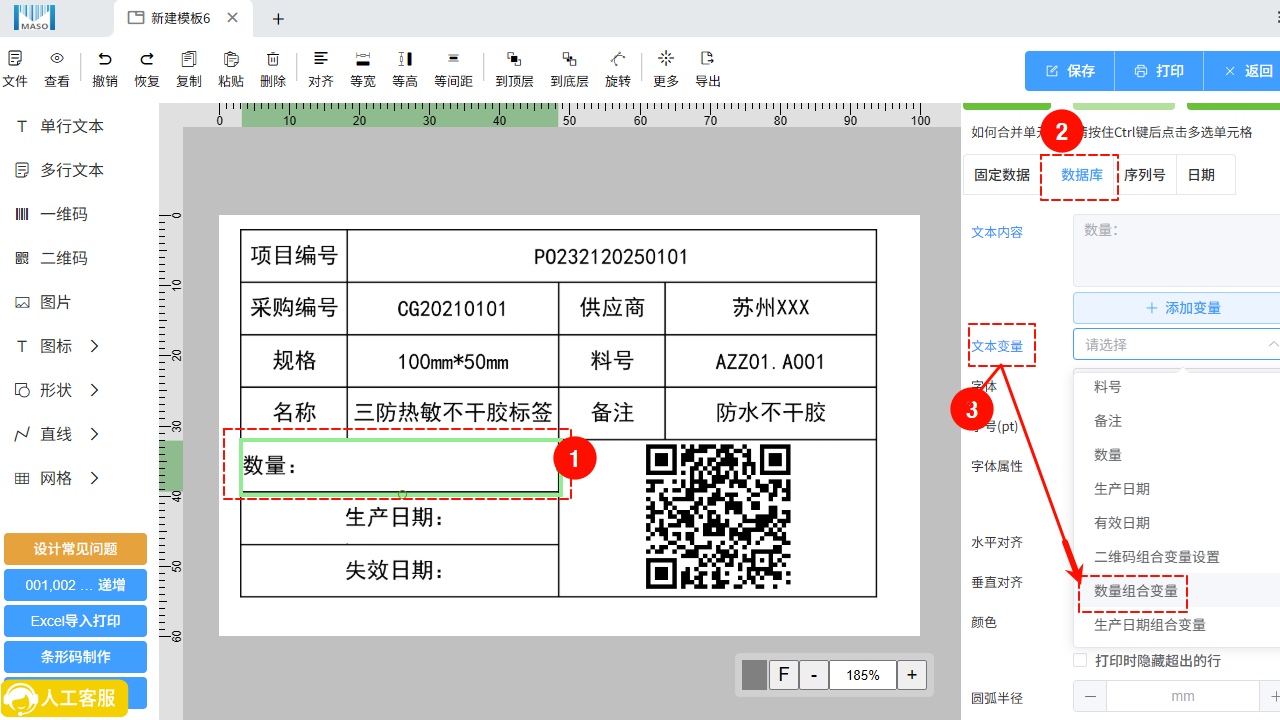
Task: Click the 保存 save button
Action: tap(1070, 71)
